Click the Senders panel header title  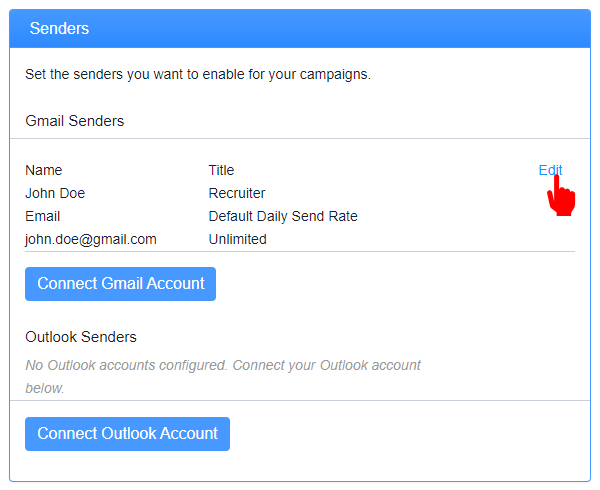(59, 28)
